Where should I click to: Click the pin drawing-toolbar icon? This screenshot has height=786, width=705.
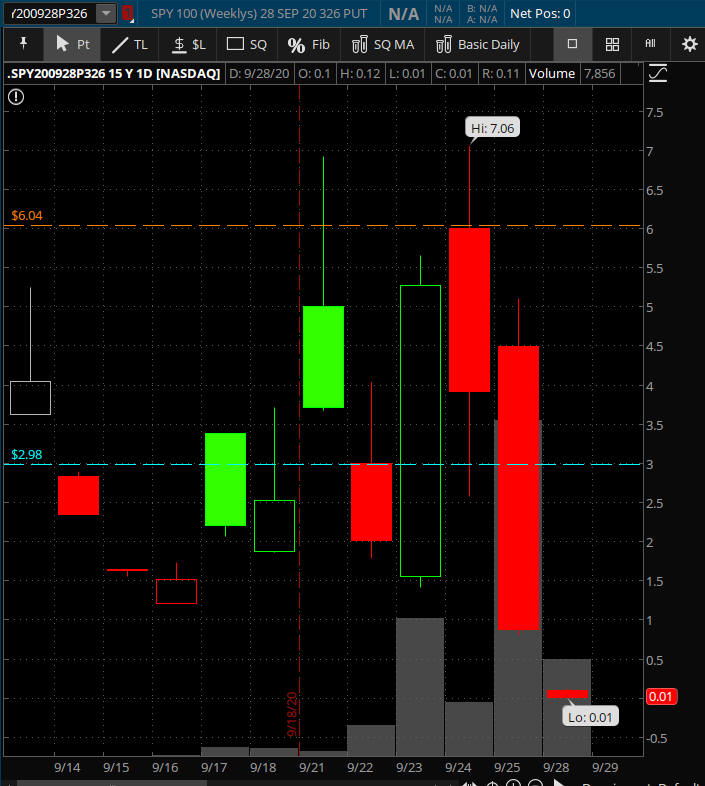tap(23, 44)
